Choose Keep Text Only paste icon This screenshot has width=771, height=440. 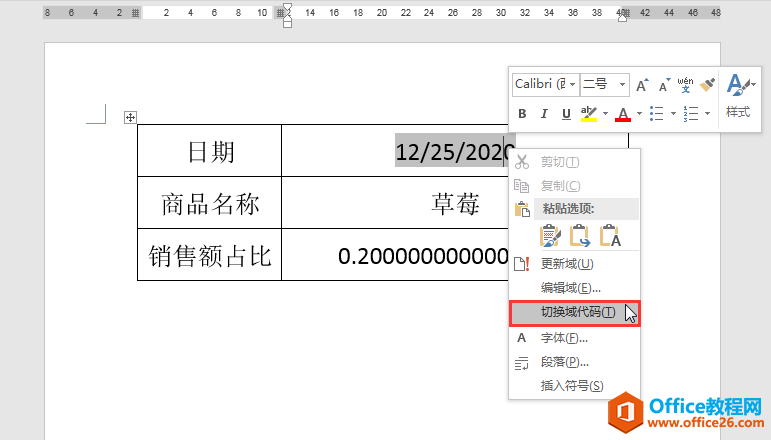point(610,236)
